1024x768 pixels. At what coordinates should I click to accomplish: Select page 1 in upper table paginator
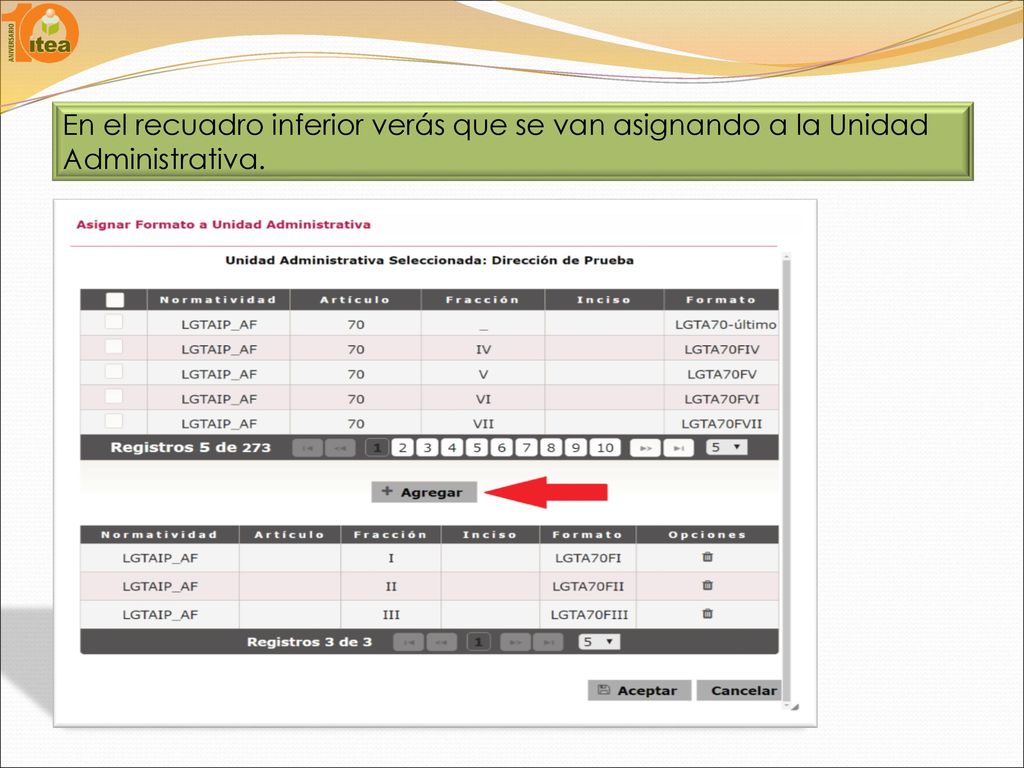click(377, 448)
